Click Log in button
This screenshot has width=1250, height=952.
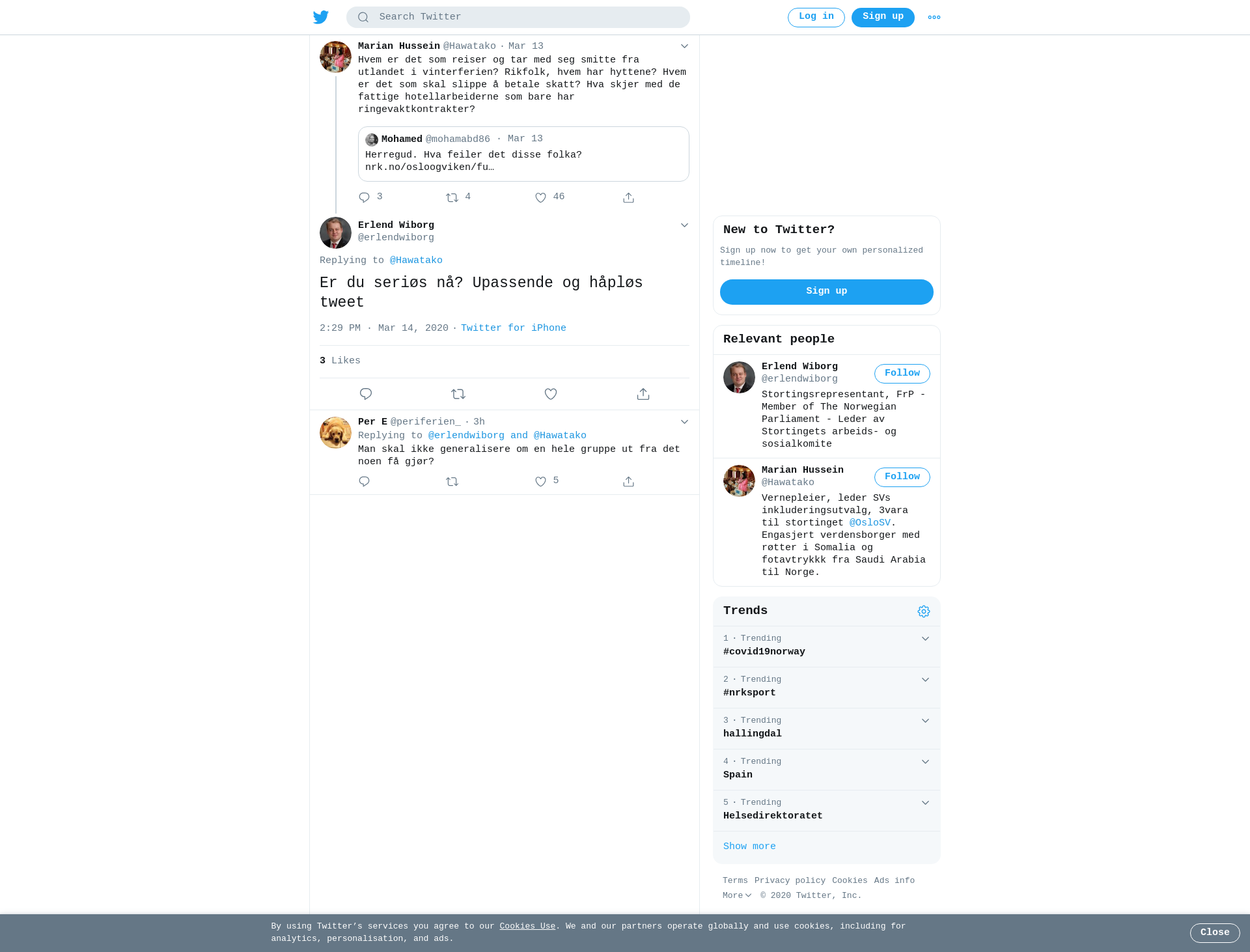pos(816,18)
